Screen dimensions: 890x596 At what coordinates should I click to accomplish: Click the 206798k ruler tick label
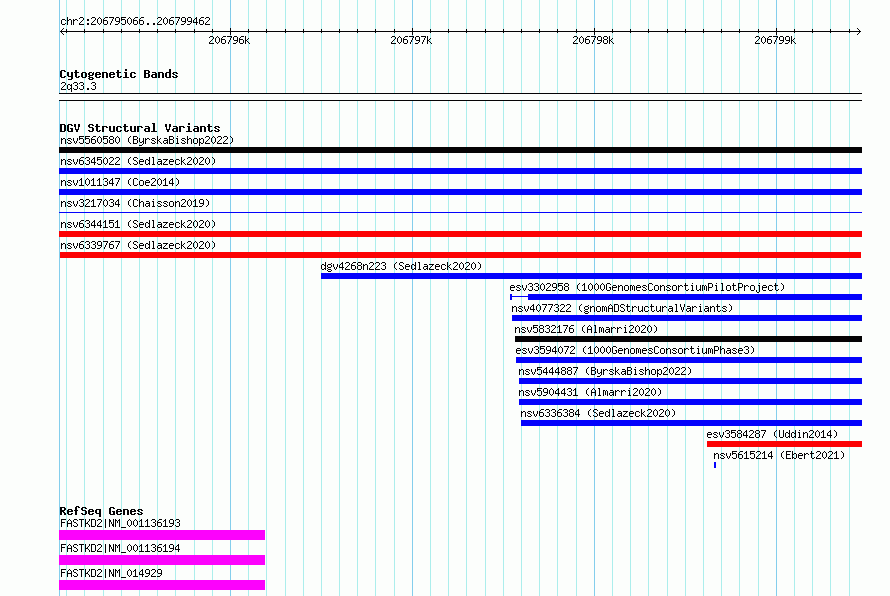click(593, 40)
